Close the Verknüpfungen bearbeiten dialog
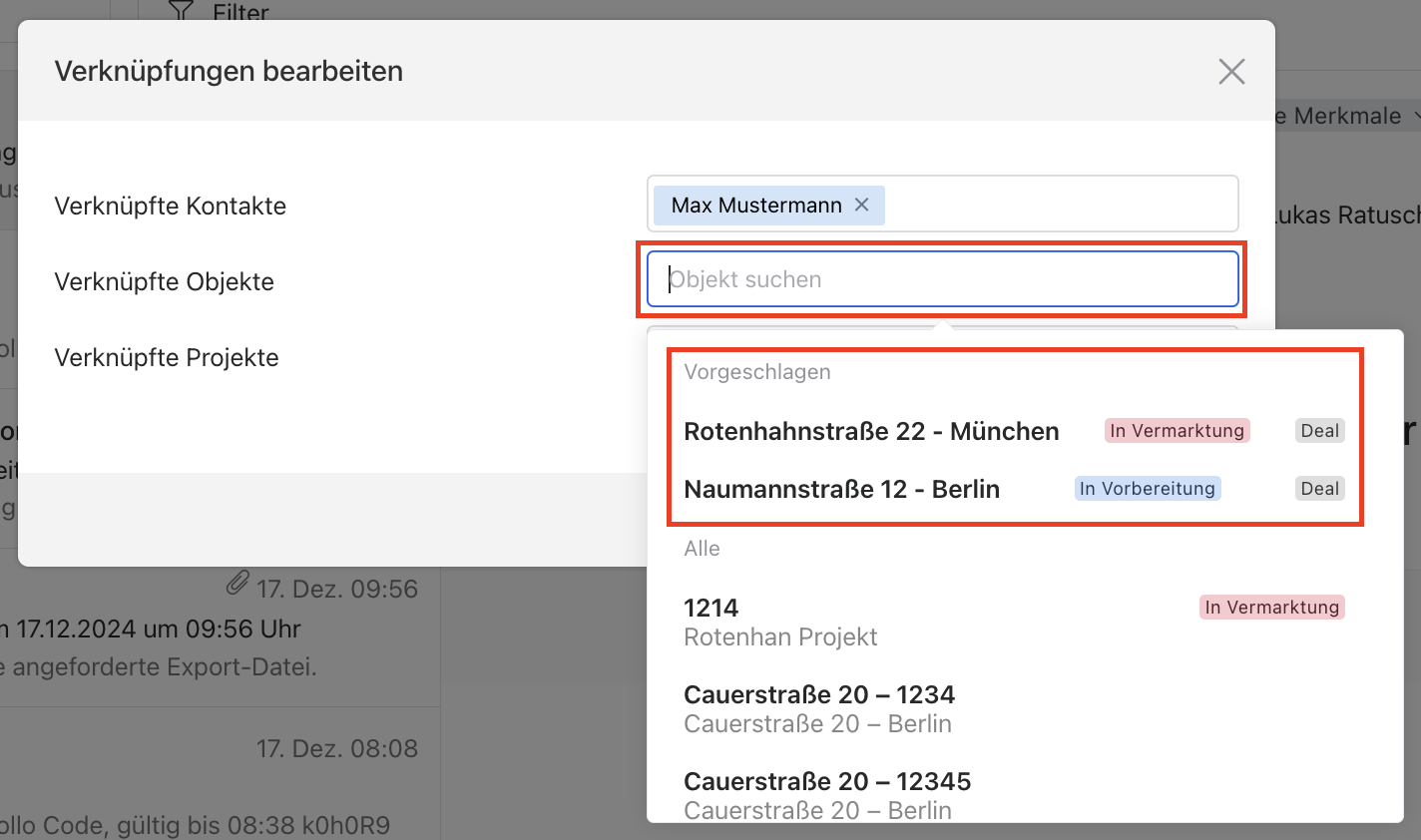Screen dimensions: 1421x840 [1231, 72]
